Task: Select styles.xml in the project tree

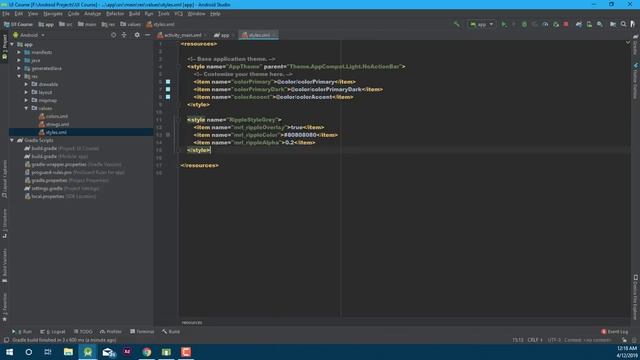Action: tap(56, 132)
